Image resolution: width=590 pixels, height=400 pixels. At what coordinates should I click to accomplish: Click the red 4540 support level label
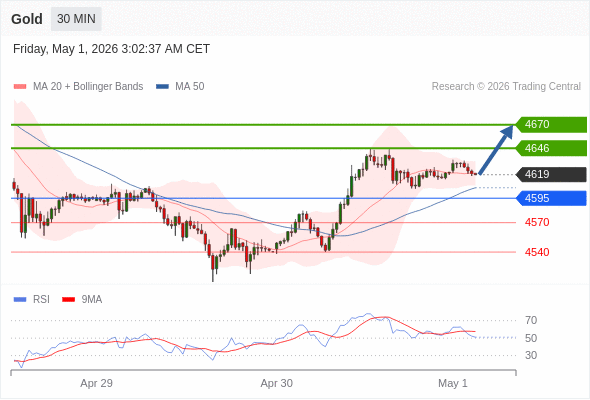[x=537, y=252]
